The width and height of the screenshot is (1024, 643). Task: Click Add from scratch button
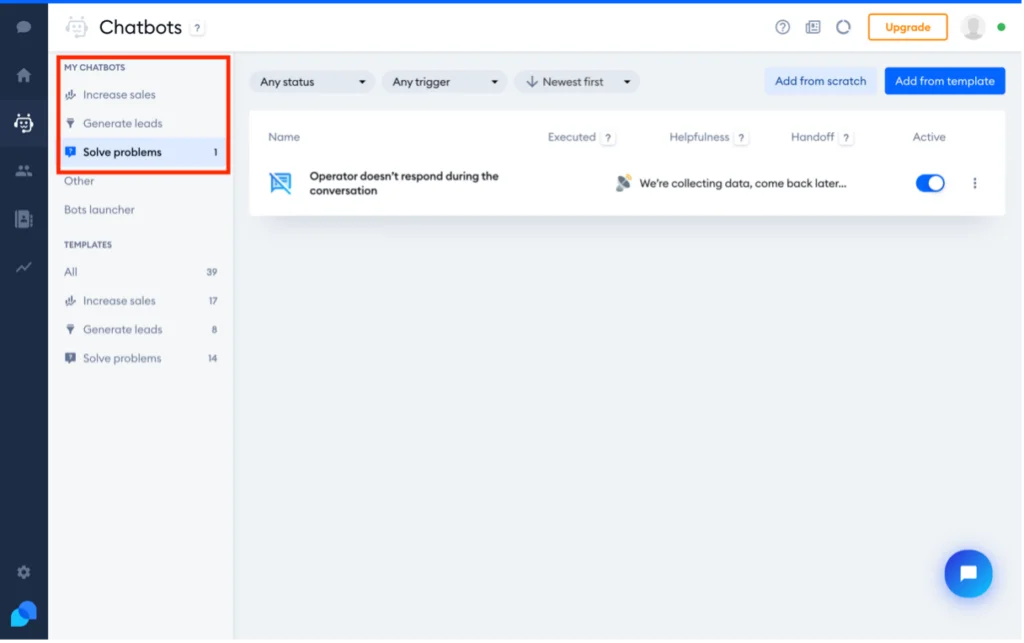click(x=820, y=81)
